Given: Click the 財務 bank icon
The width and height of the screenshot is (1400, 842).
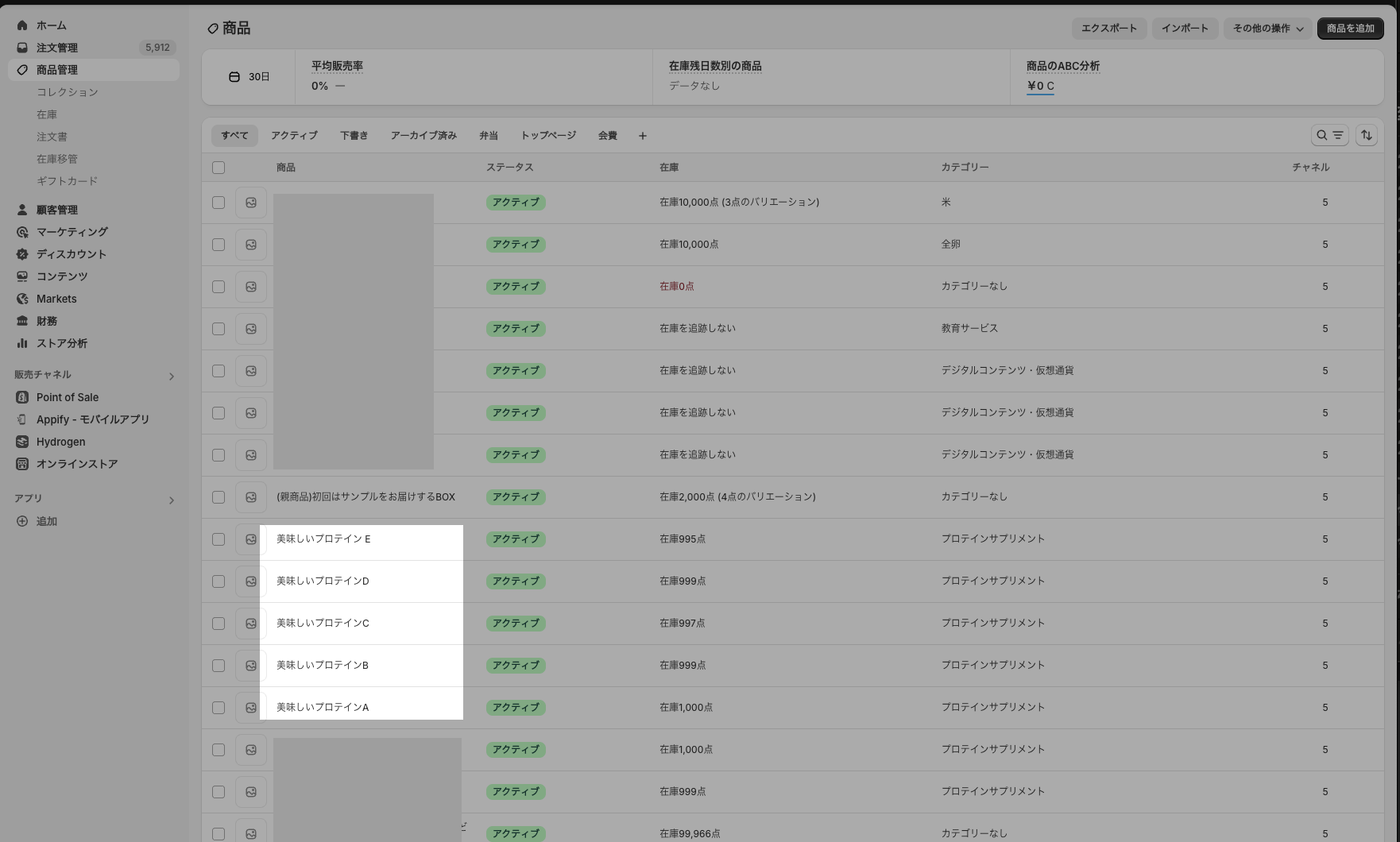Looking at the screenshot, I should pos(22,321).
